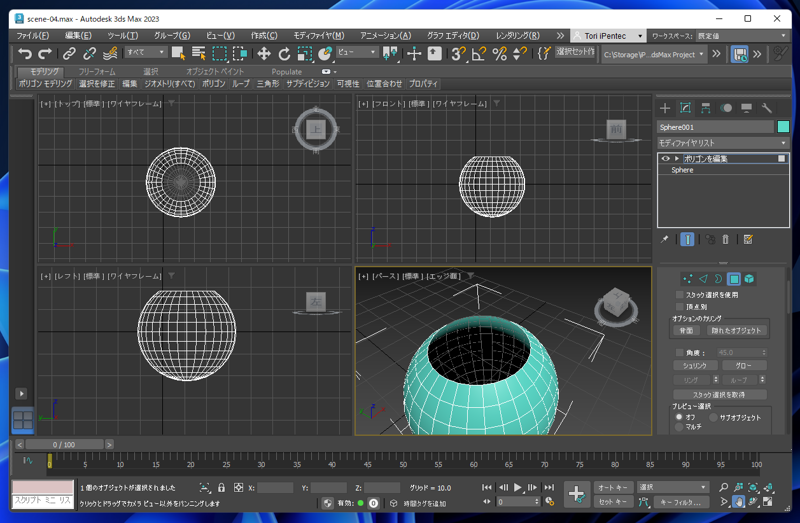
Task: Select the Vertex sub-object level icon
Action: [x=688, y=279]
